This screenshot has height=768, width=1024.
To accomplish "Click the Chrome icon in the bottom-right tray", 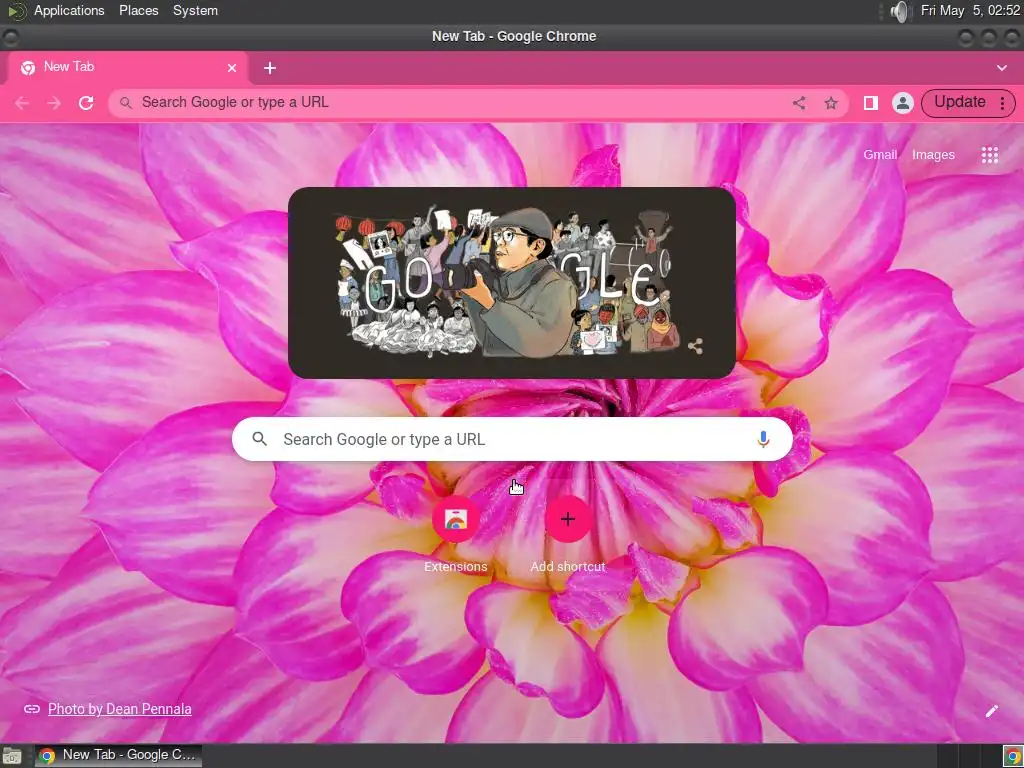I will [1013, 756].
